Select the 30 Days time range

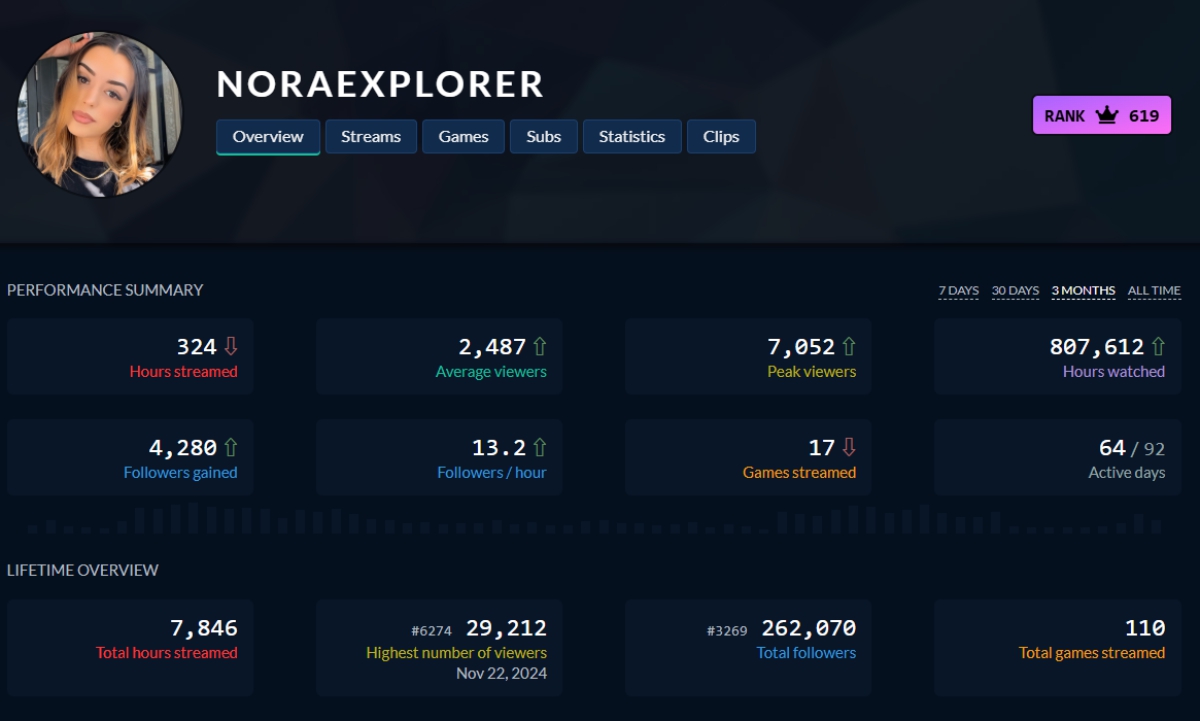pos(1015,291)
